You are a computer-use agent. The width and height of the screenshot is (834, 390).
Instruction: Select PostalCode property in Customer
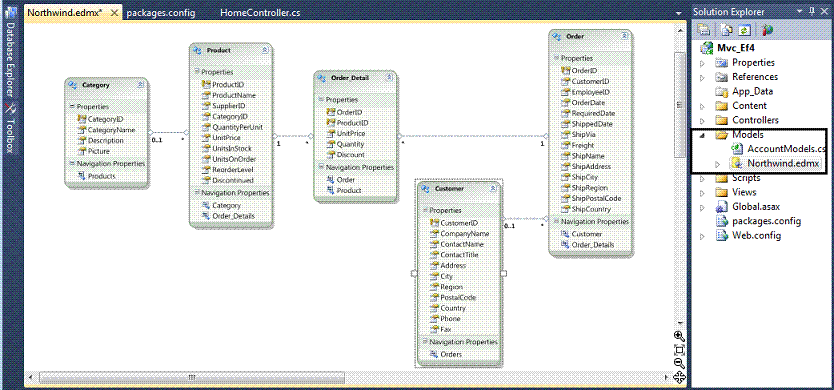(x=458, y=297)
